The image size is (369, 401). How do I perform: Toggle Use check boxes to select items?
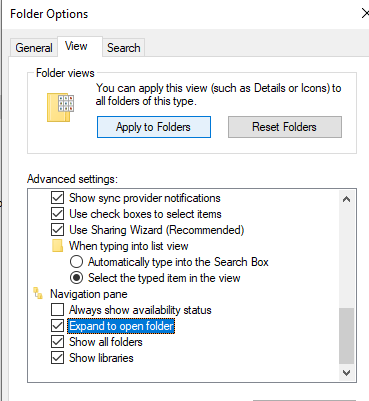coord(58,214)
